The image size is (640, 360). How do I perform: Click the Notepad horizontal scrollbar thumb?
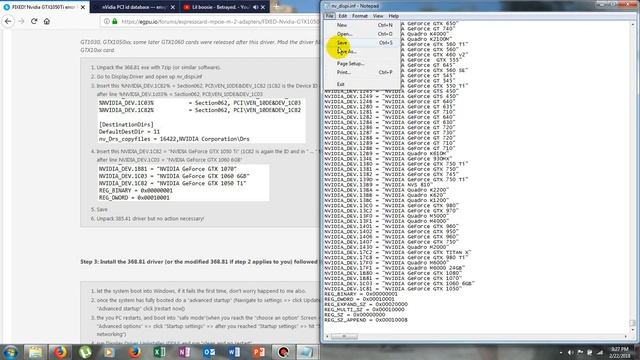coord(344,336)
